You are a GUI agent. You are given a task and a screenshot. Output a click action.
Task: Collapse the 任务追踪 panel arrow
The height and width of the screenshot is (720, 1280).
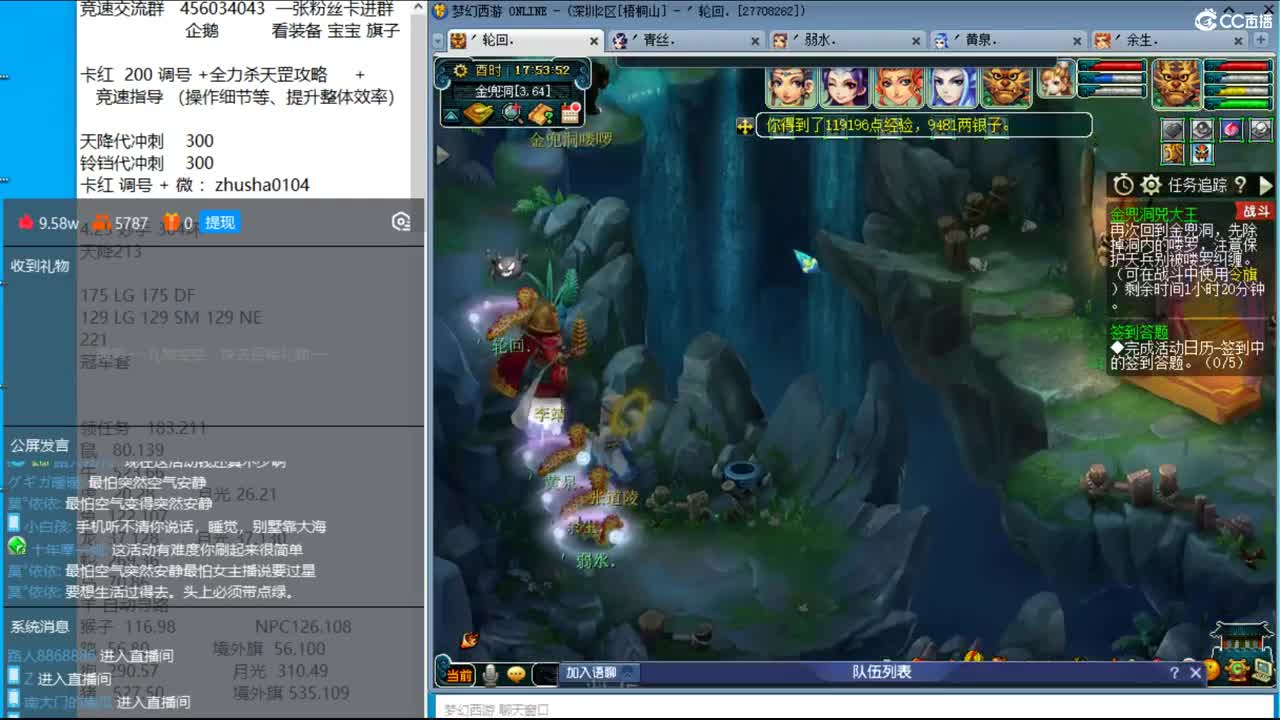pos(1265,185)
